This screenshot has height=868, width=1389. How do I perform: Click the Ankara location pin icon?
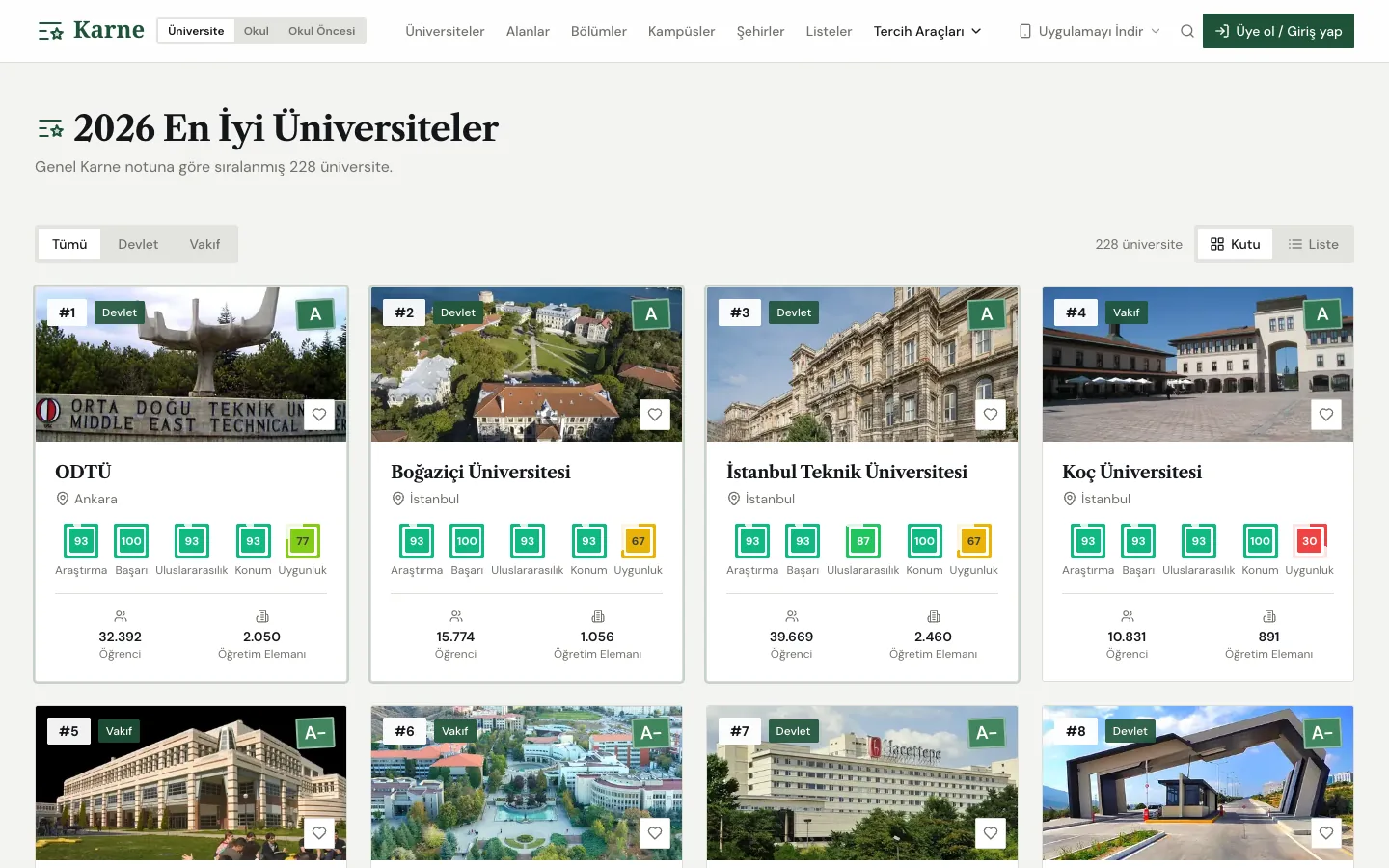63,499
